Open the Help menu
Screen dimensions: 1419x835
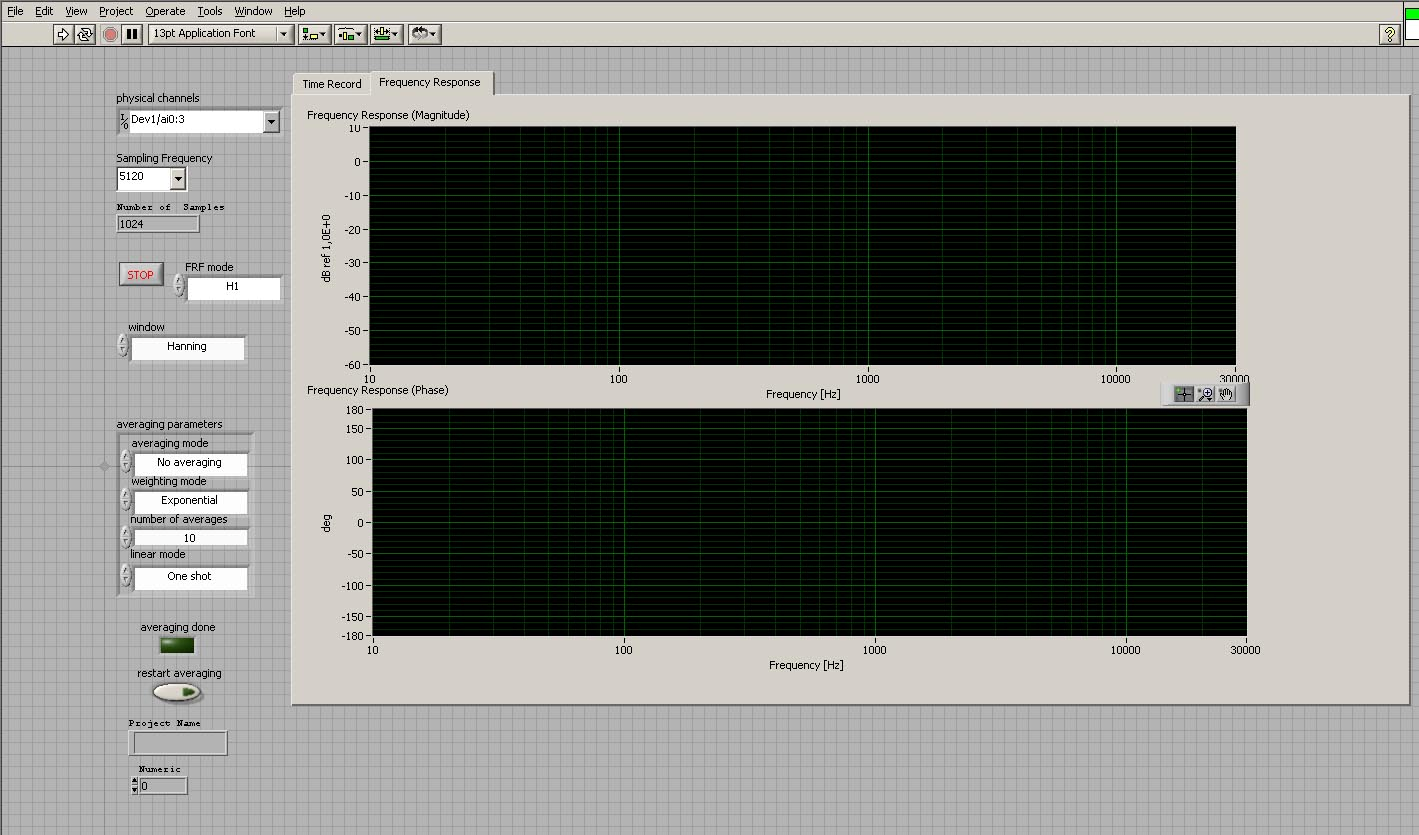(x=294, y=11)
